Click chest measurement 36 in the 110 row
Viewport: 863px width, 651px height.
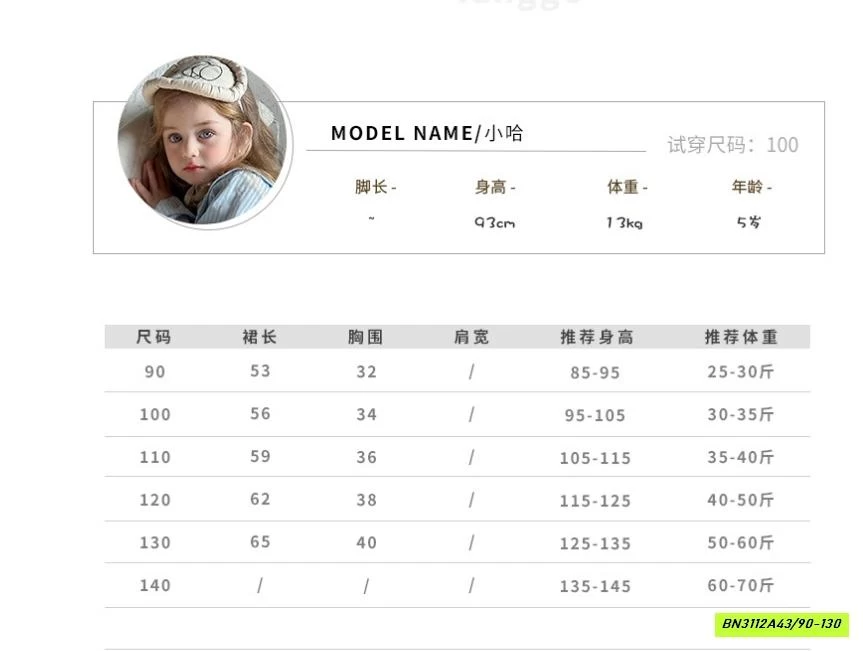[366, 457]
